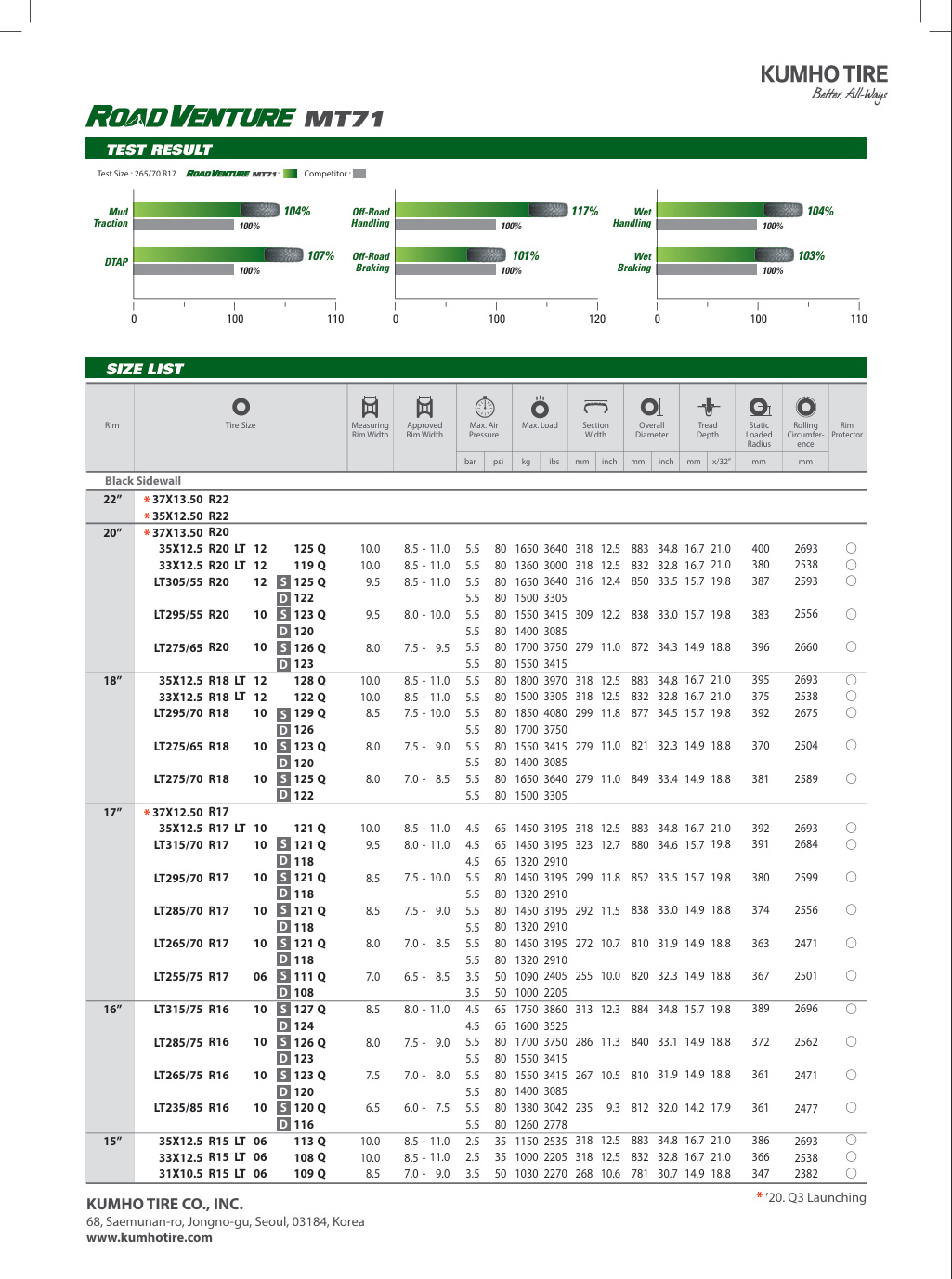Click the 2382 rolling circumference value
The height and width of the screenshot is (1279, 952).
point(806,1174)
